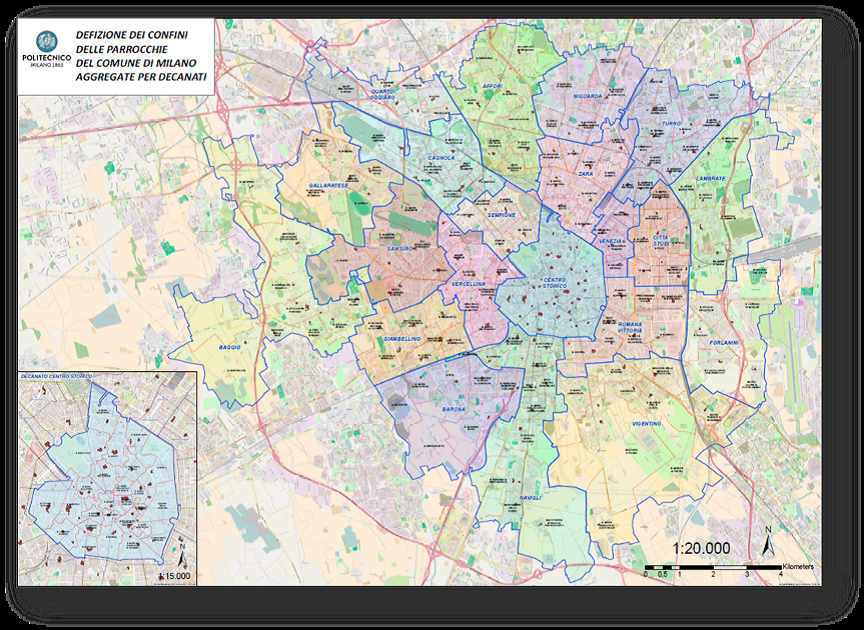Select the VERCELLINA district label

[x=468, y=284]
